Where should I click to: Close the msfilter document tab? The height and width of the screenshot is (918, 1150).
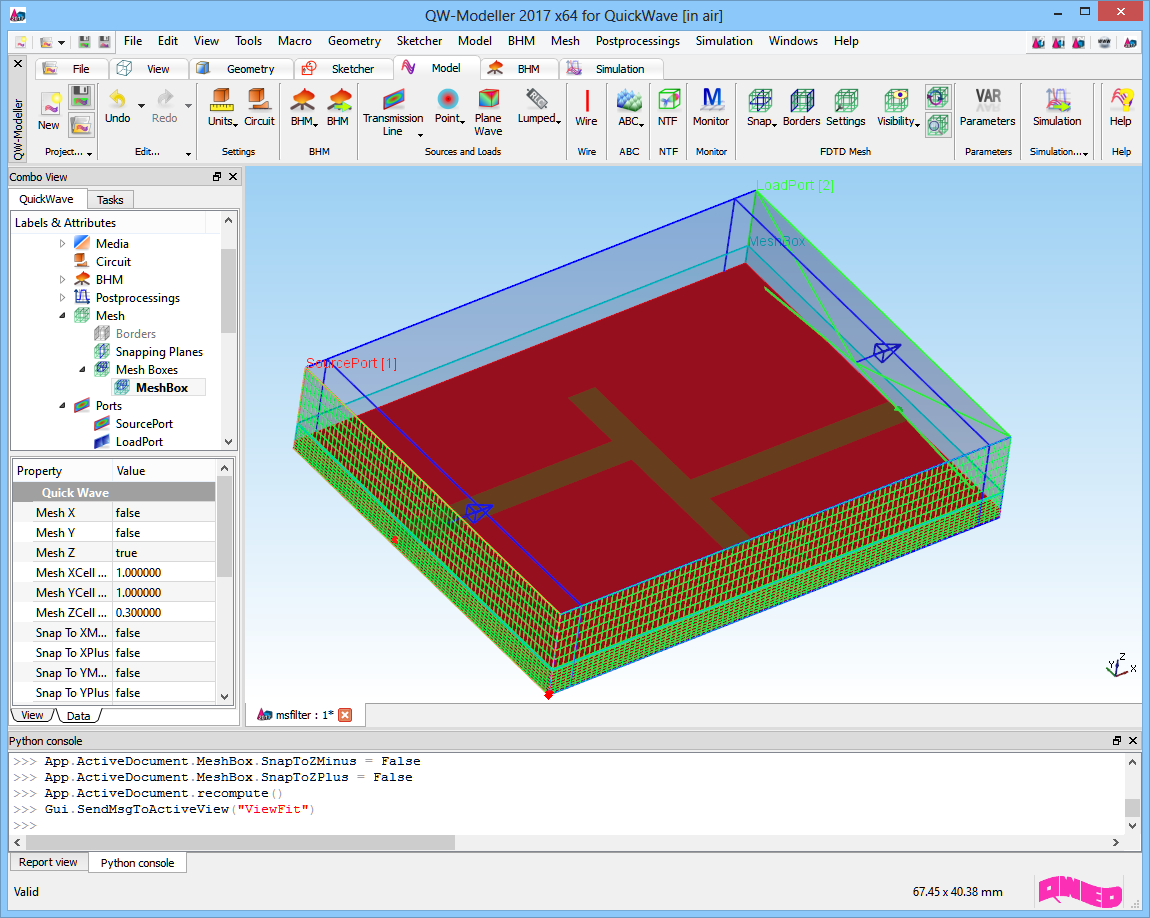point(345,715)
